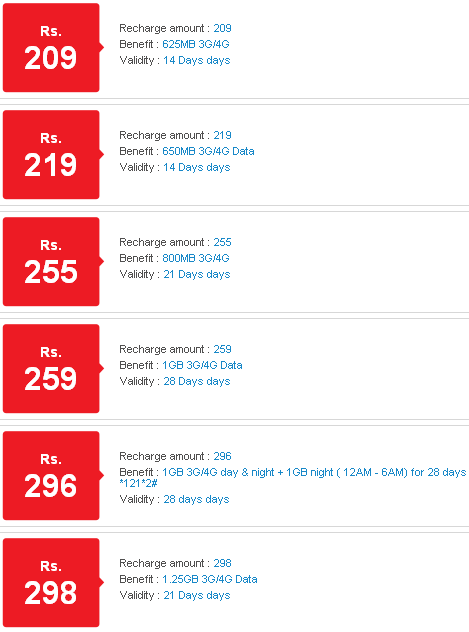The height and width of the screenshot is (632, 469).
Task: Click the 800MB 3G/4G benefit text
Action: [x=196, y=258]
